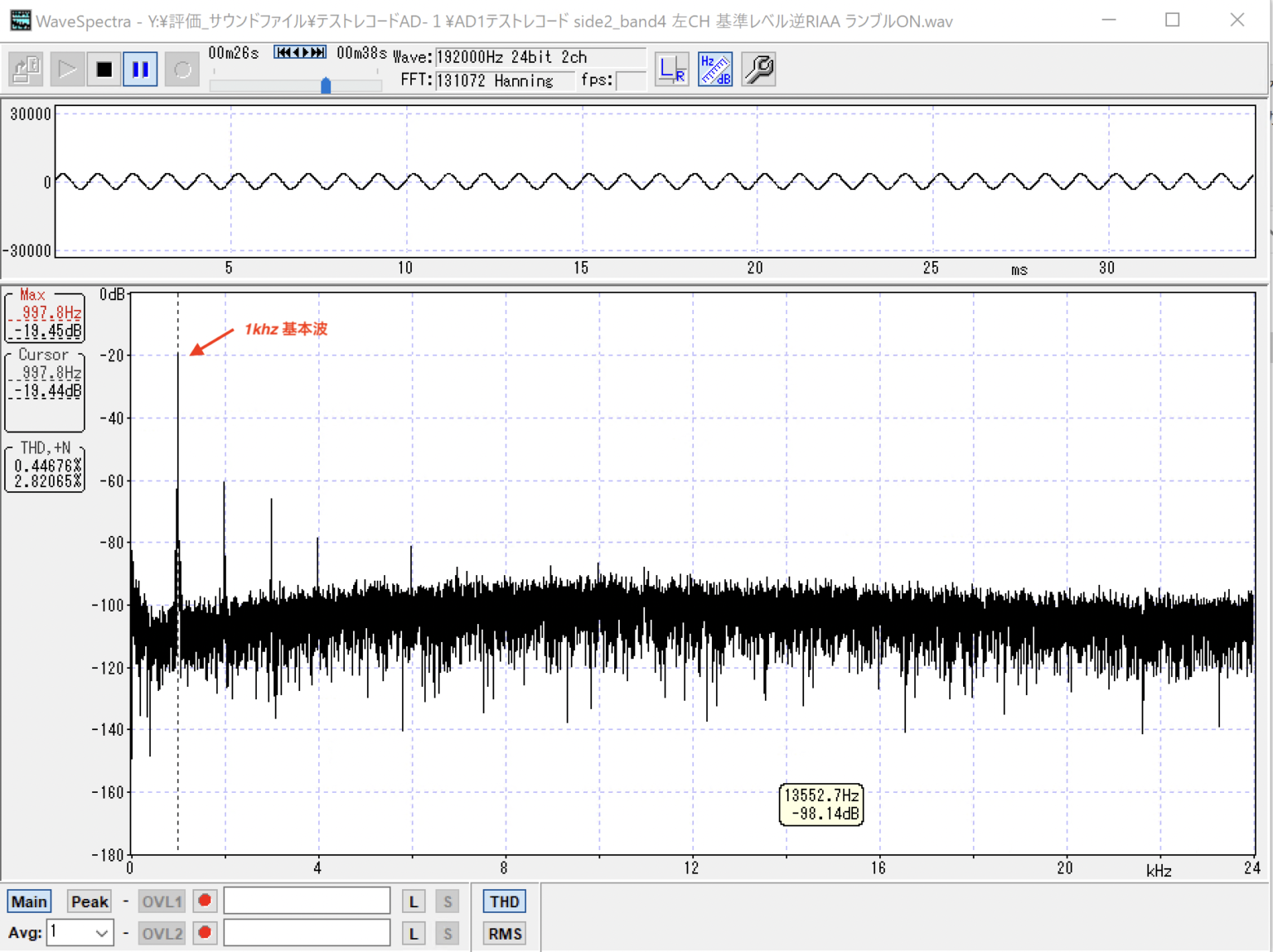
Task: Open the Hz/dB measurement mode icon
Action: tap(715, 70)
